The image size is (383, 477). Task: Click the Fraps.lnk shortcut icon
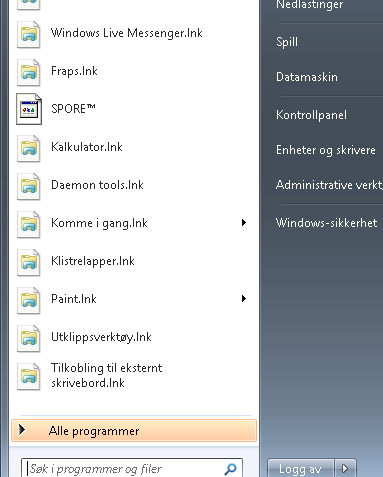pyautogui.click(x=29, y=72)
